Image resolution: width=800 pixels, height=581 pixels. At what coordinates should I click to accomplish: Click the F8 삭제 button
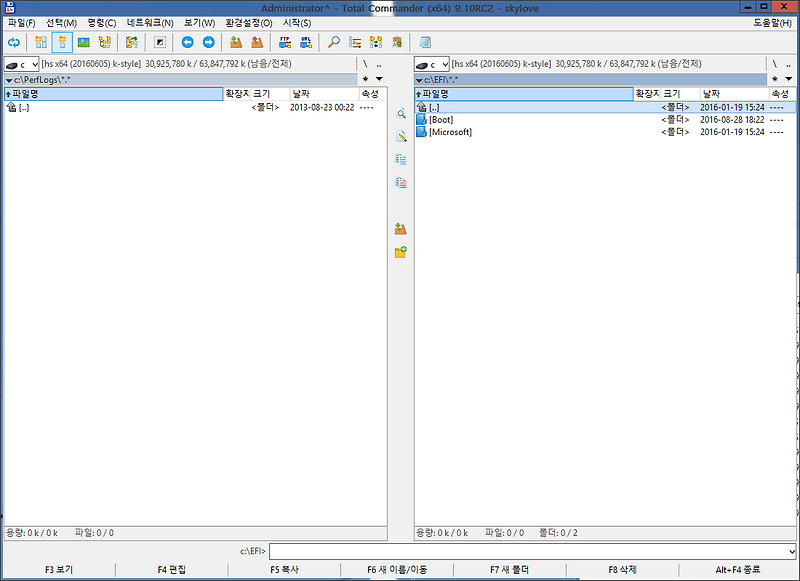pyautogui.click(x=622, y=569)
